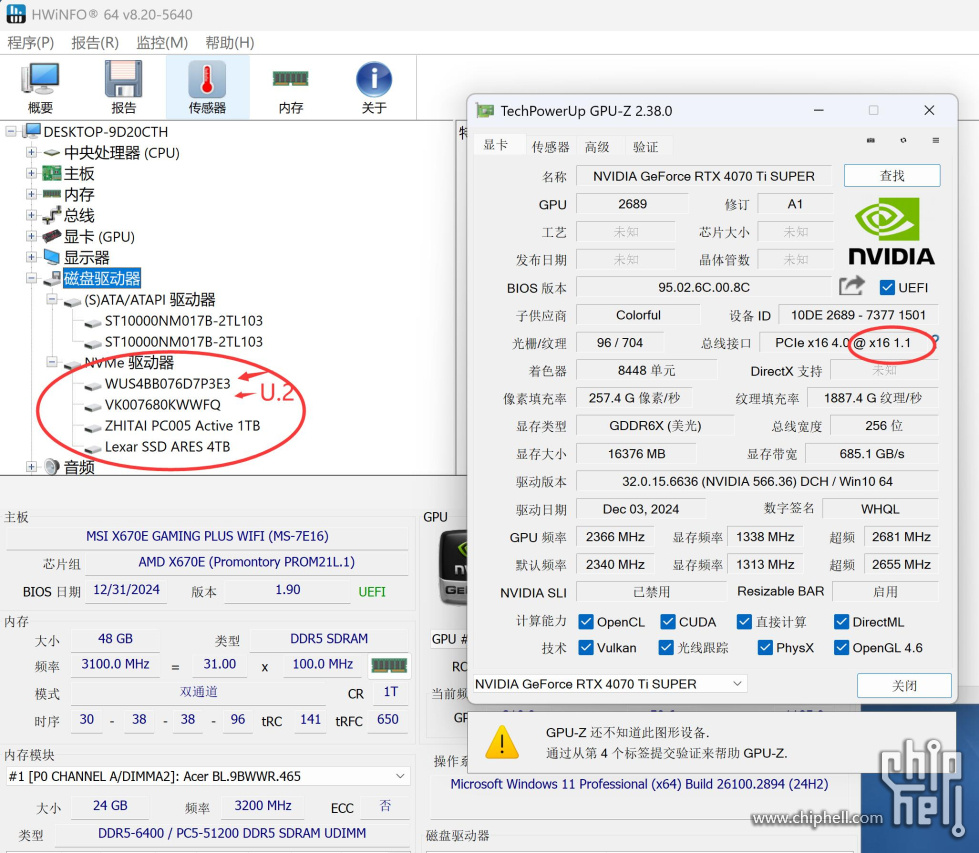Select the first ST10000NM017B-2TL103 drive

[x=184, y=321]
